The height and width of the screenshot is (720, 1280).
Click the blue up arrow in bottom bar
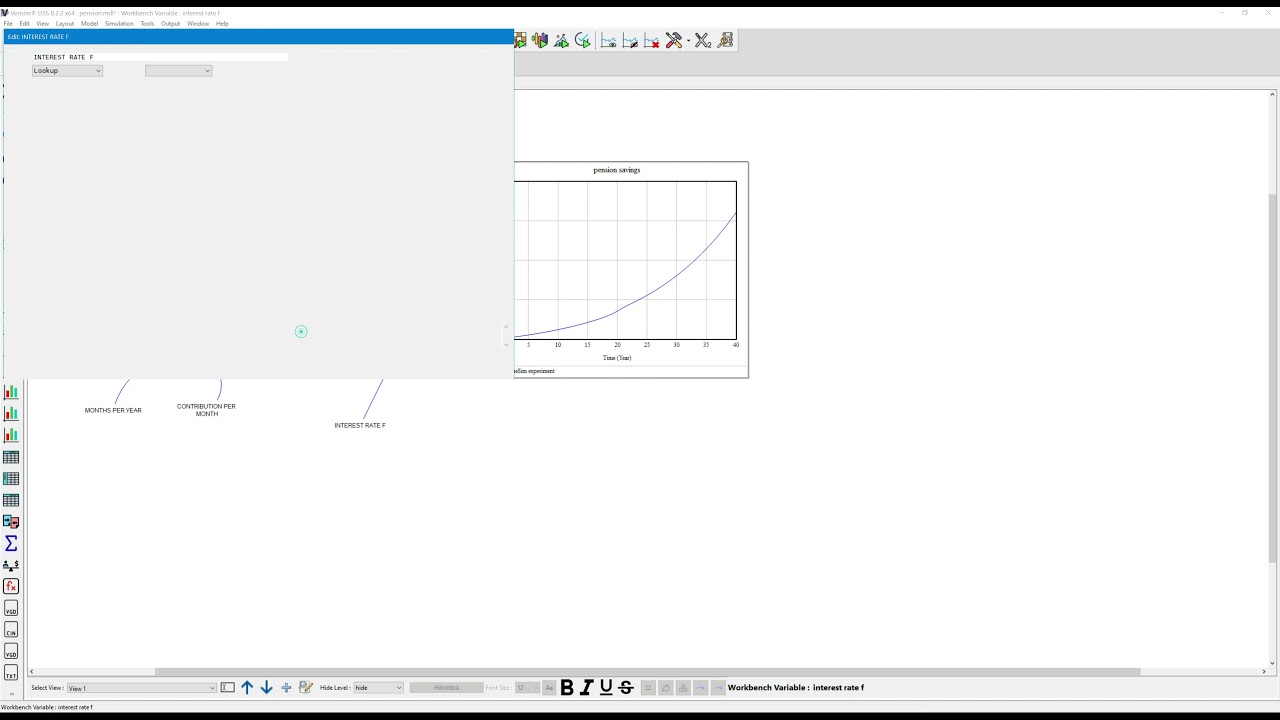[x=247, y=688]
